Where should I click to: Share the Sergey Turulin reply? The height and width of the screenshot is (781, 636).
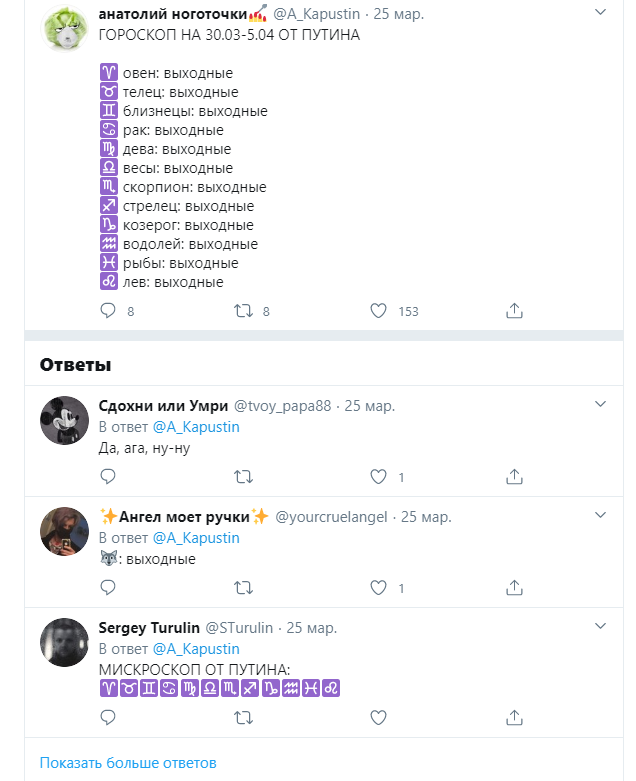(514, 718)
